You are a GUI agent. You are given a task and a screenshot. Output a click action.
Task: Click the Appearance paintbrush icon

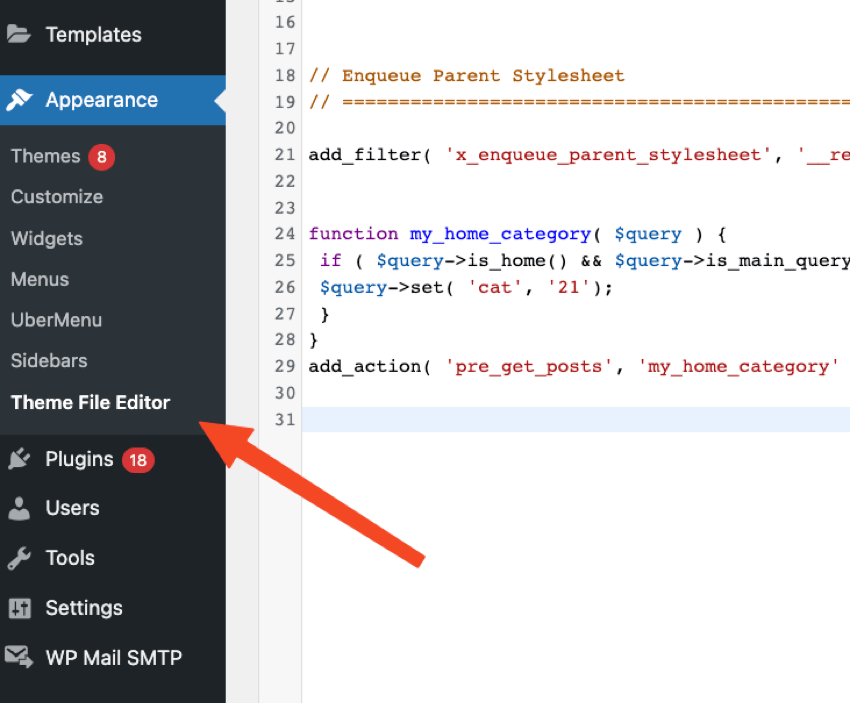coord(19,100)
